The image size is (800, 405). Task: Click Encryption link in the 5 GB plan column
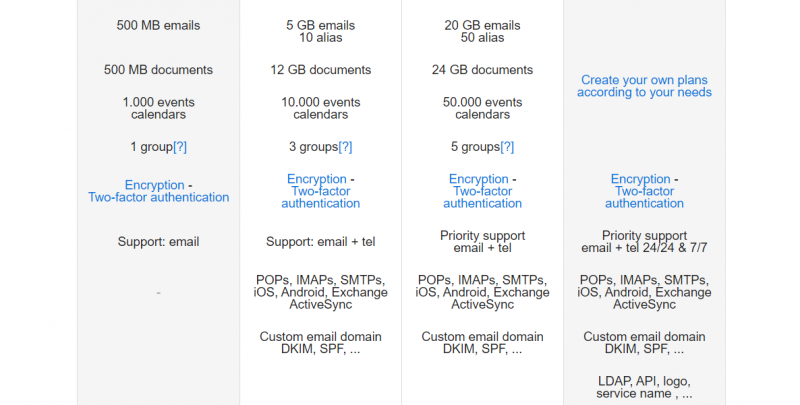(x=317, y=179)
